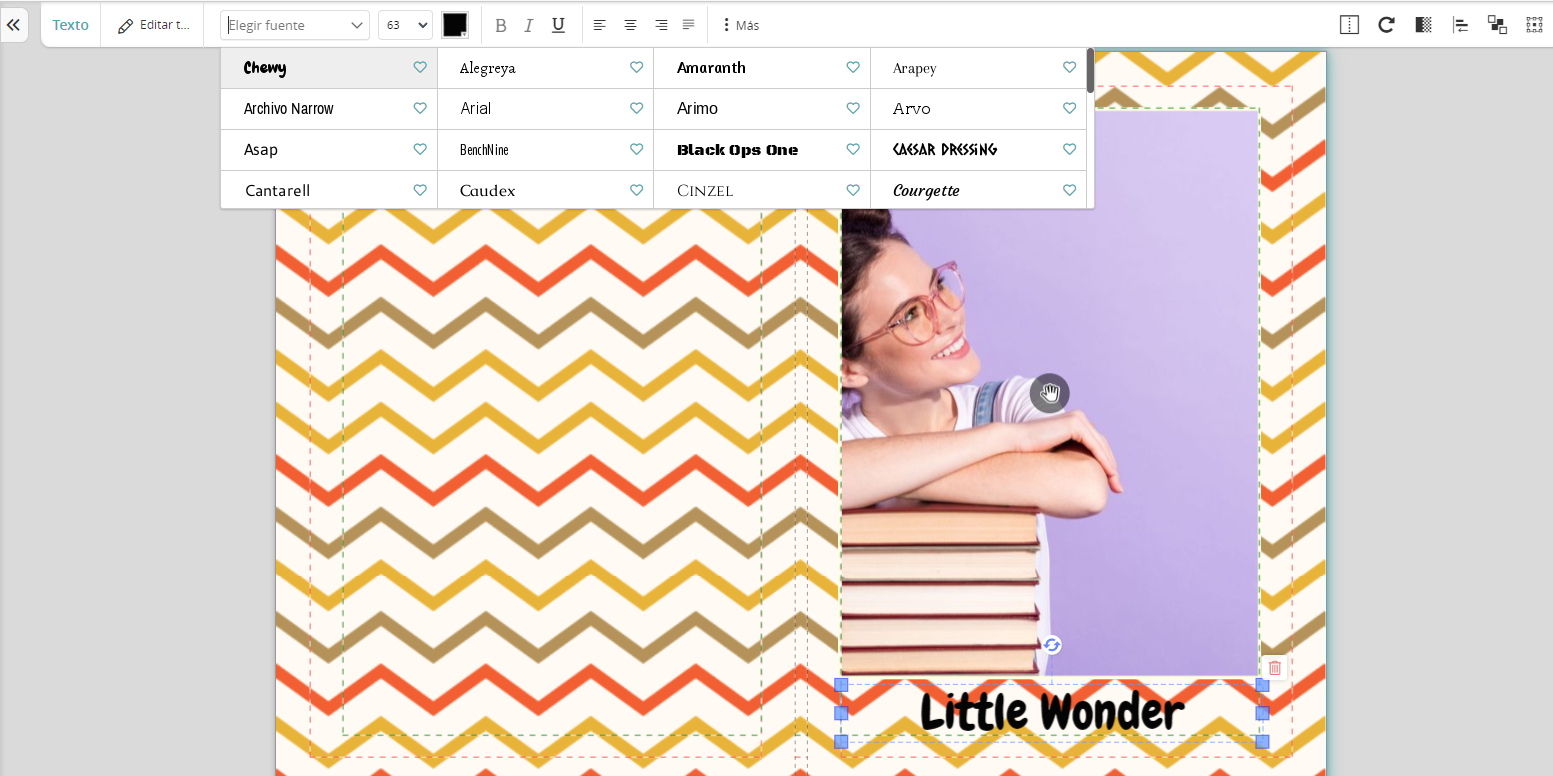Image resolution: width=1553 pixels, height=776 pixels.
Task: Click the hand pan icon on the photo
Action: (1049, 393)
